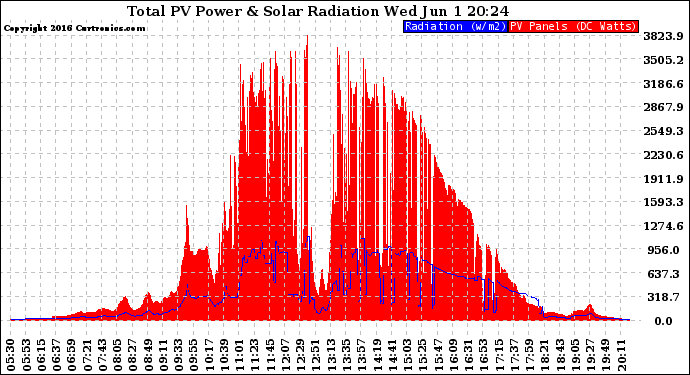Click the 07:43 time label
The width and height of the screenshot is (690, 375).
tap(102, 355)
